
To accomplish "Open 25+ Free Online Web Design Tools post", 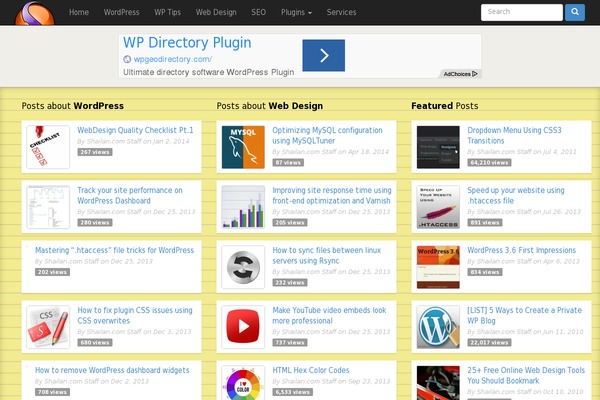I will 526,376.
